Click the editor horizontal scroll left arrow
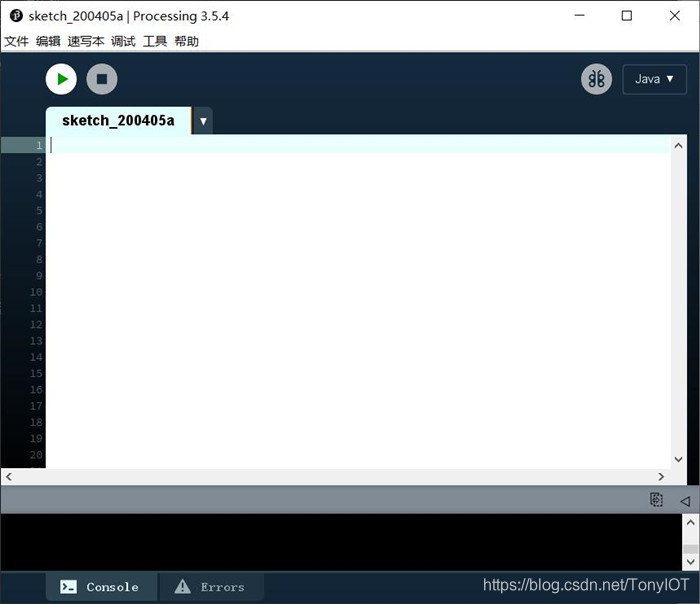This screenshot has height=604, width=700. (x=8, y=476)
